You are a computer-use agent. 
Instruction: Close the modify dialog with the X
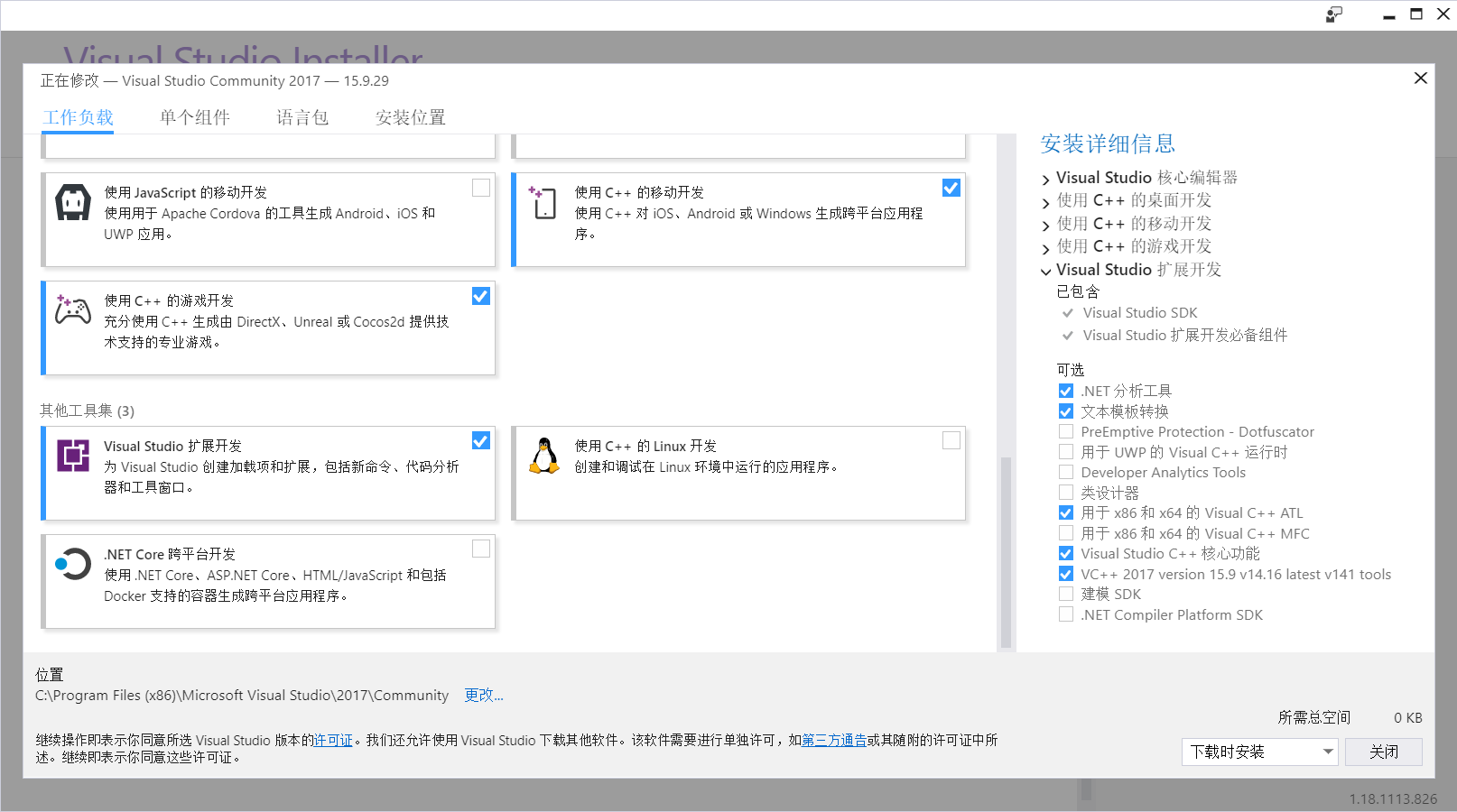1420,78
